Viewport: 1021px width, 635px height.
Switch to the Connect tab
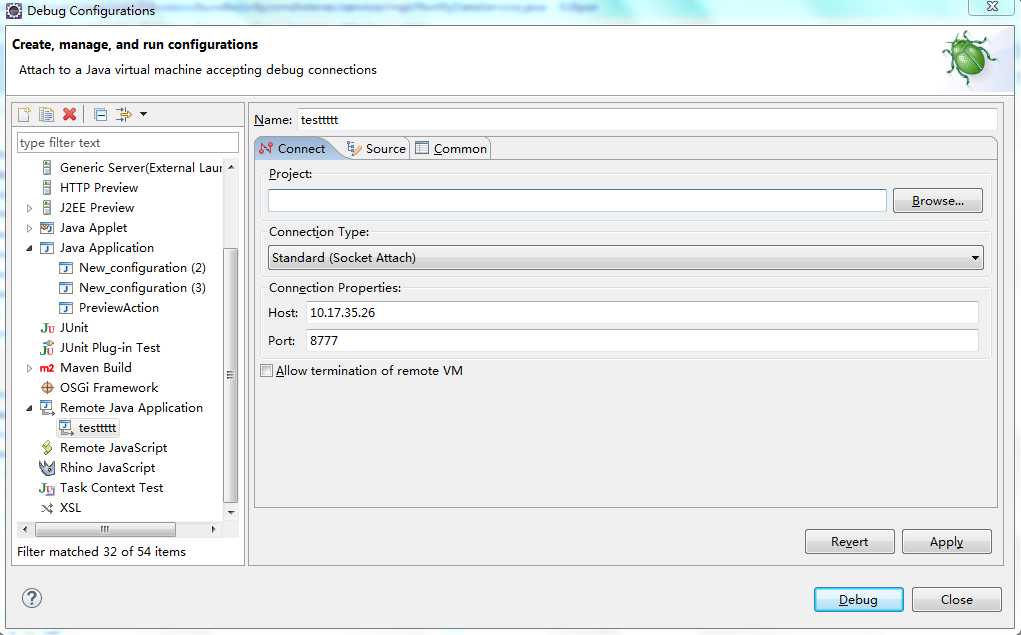point(293,149)
